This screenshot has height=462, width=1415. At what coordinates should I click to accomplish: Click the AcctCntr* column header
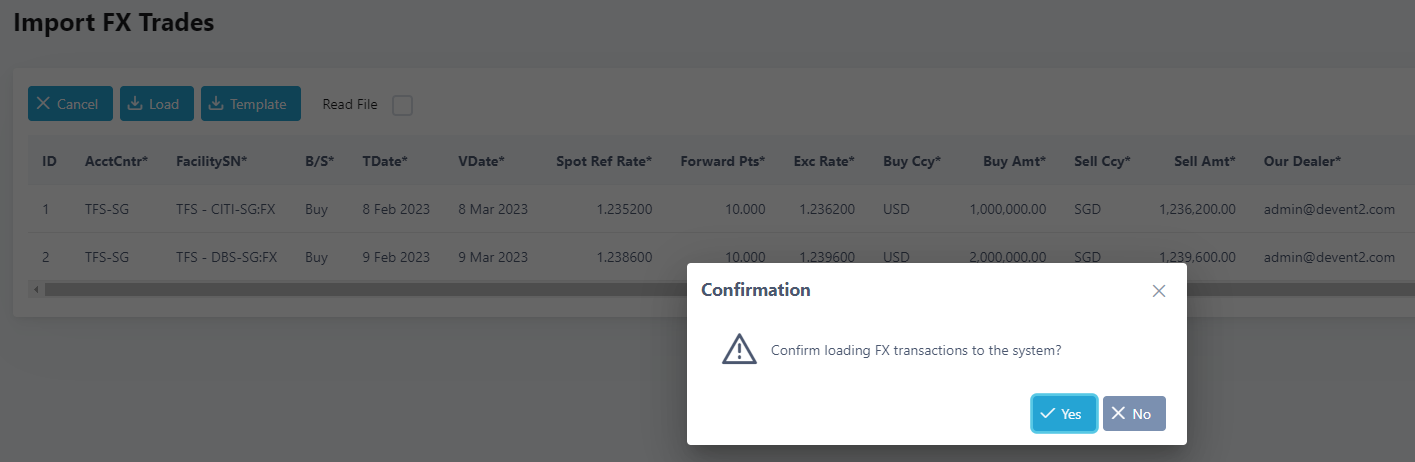pyautogui.click(x=116, y=161)
